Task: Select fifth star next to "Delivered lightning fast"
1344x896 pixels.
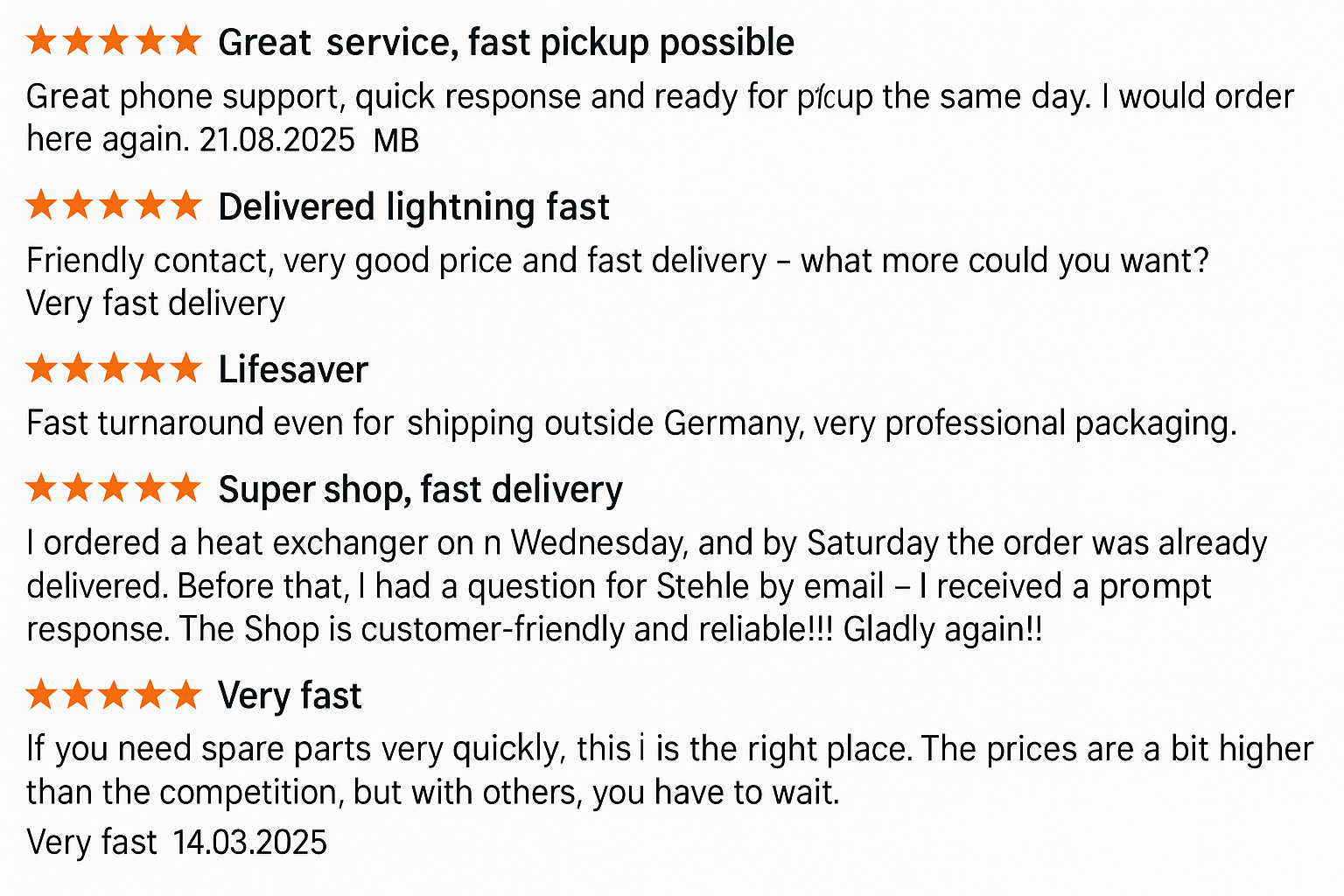Action: (x=185, y=206)
